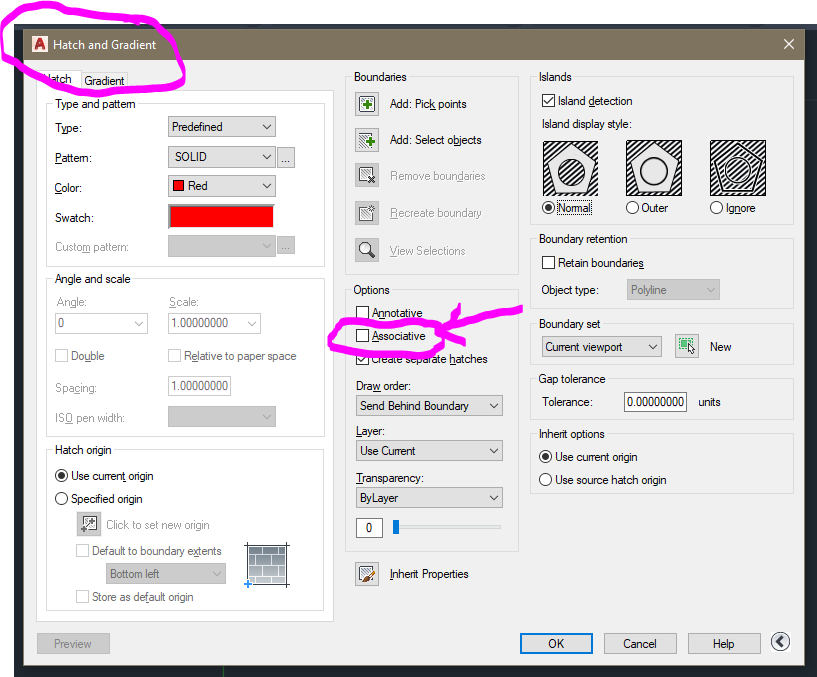The width and height of the screenshot is (817, 677).
Task: Select the Remove boundaries icon
Action: pos(368,176)
